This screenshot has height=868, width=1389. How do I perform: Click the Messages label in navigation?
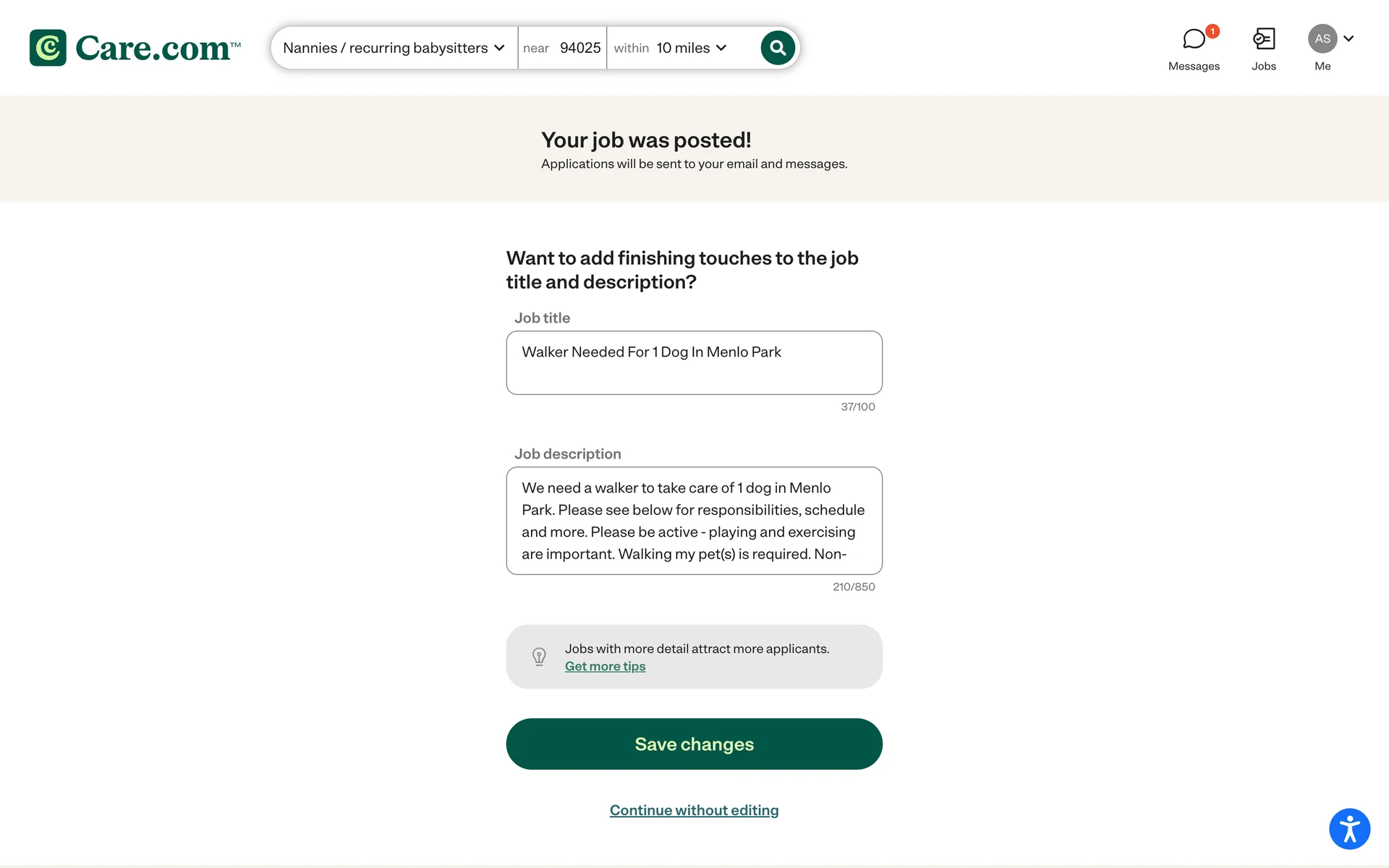pyautogui.click(x=1194, y=67)
